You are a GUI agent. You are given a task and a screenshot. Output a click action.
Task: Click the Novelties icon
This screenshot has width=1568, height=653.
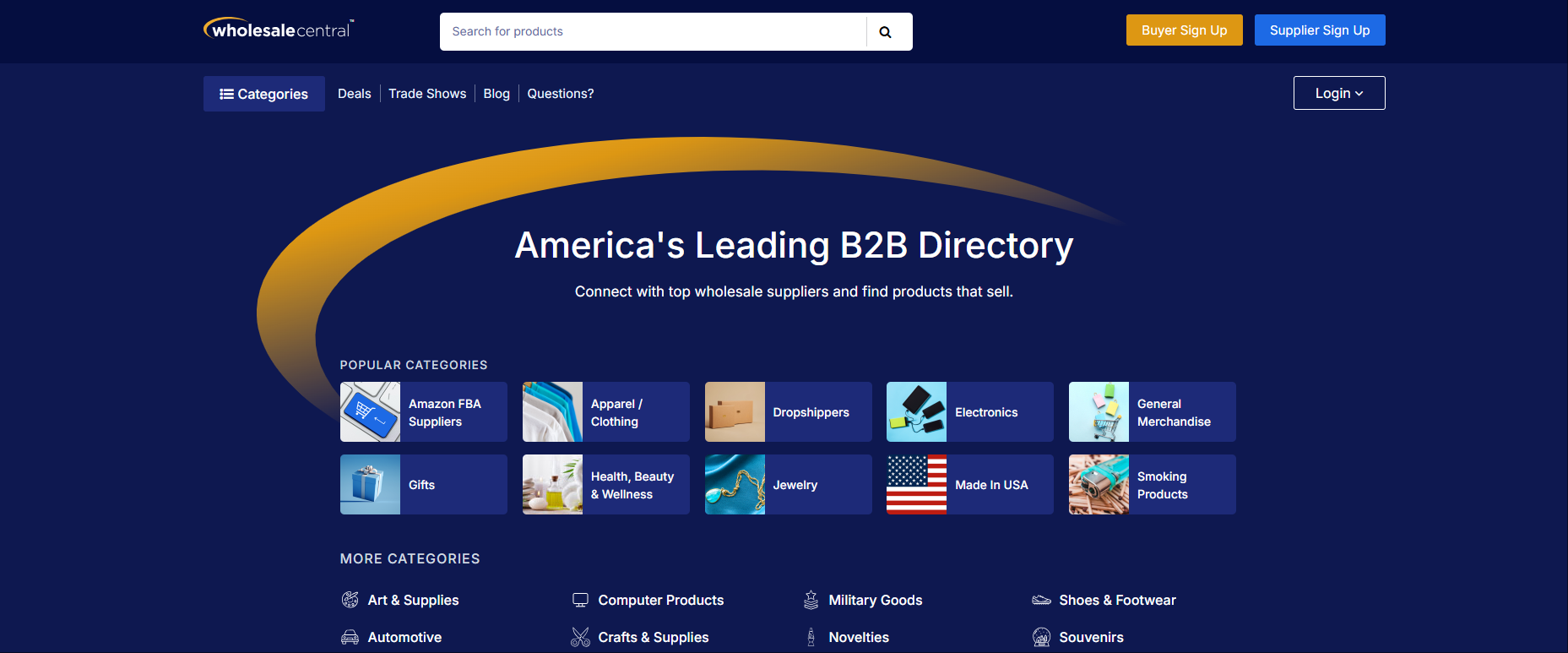pyautogui.click(x=811, y=637)
